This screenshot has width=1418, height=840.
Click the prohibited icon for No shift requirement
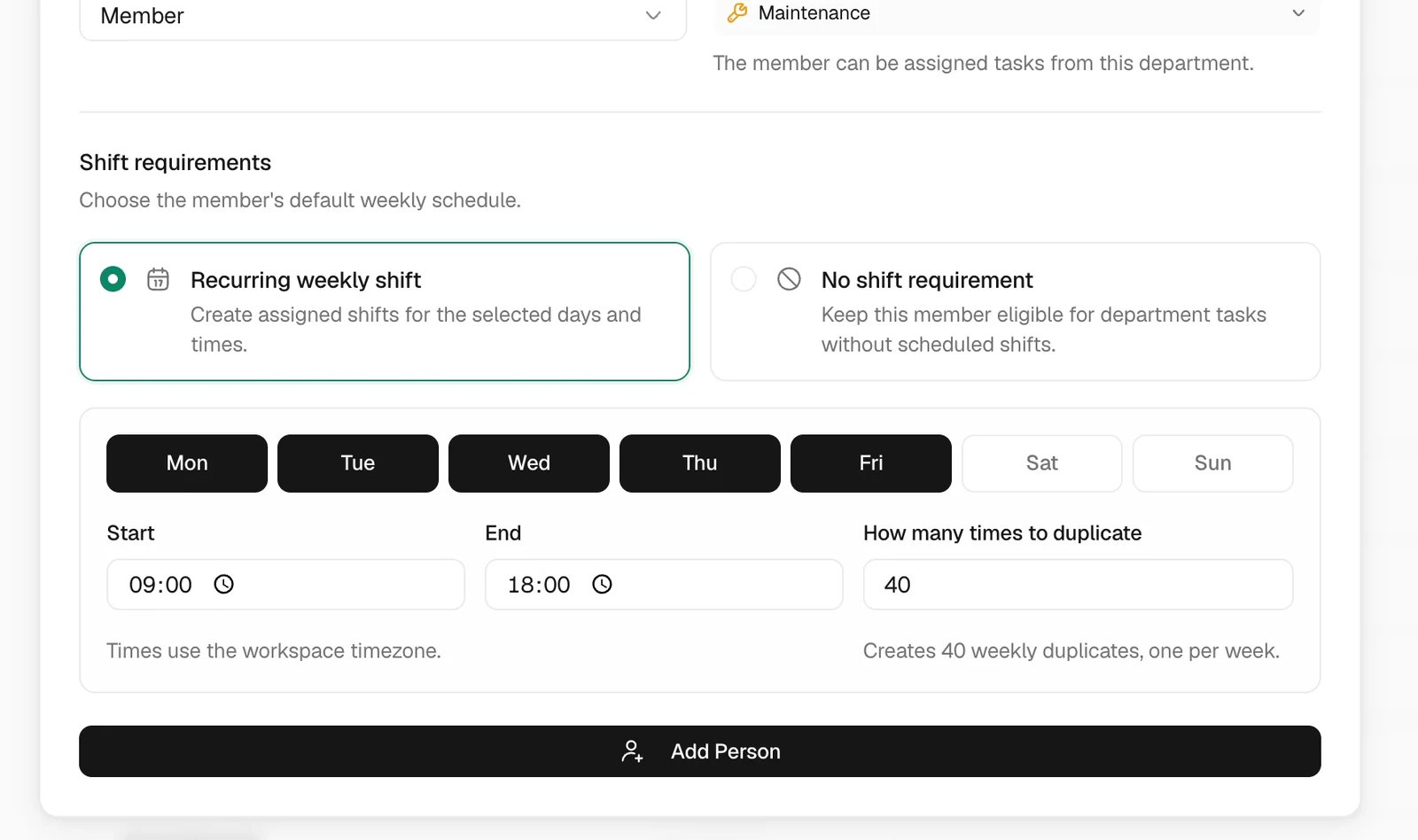(x=789, y=279)
